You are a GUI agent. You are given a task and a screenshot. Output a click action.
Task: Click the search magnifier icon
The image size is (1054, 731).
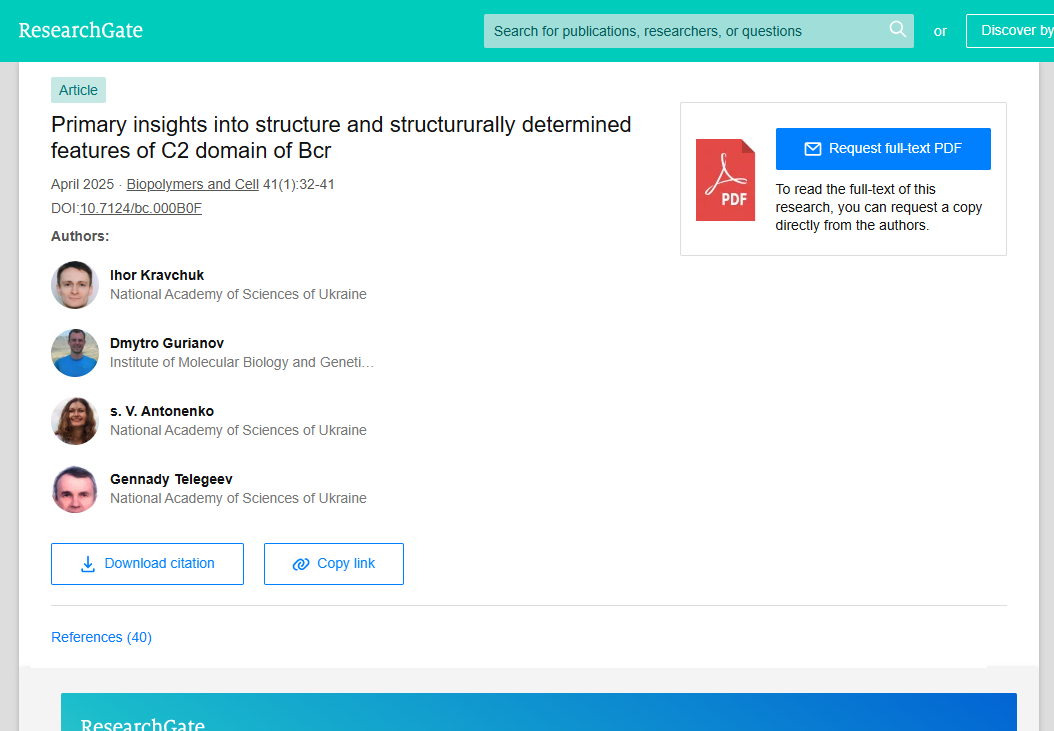(897, 30)
